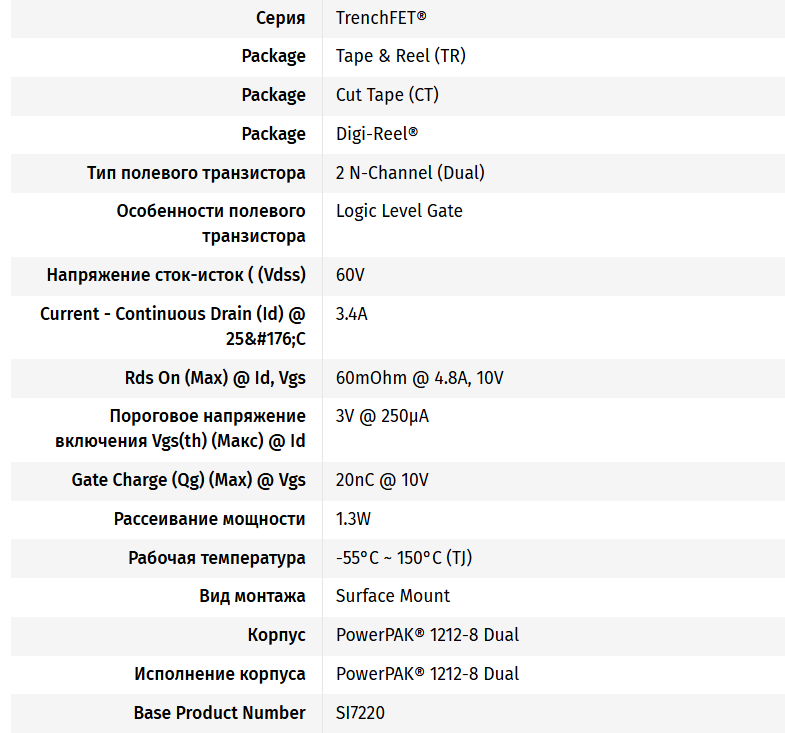The height and width of the screenshot is (733, 785).
Task: Click the Rds On (Max) @ Id, Vgs label
Action: coord(208,378)
